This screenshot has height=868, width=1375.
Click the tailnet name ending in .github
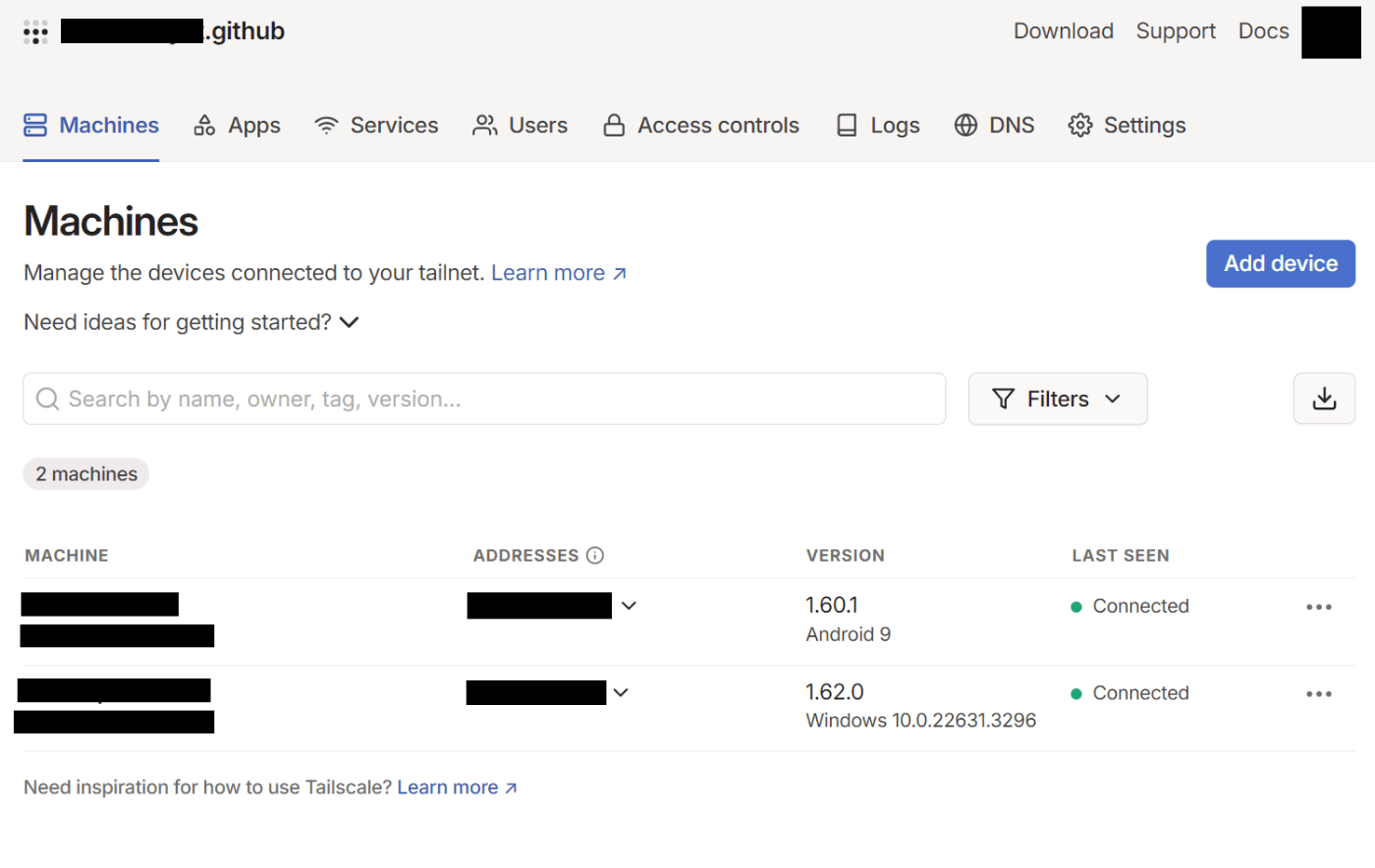(x=173, y=31)
